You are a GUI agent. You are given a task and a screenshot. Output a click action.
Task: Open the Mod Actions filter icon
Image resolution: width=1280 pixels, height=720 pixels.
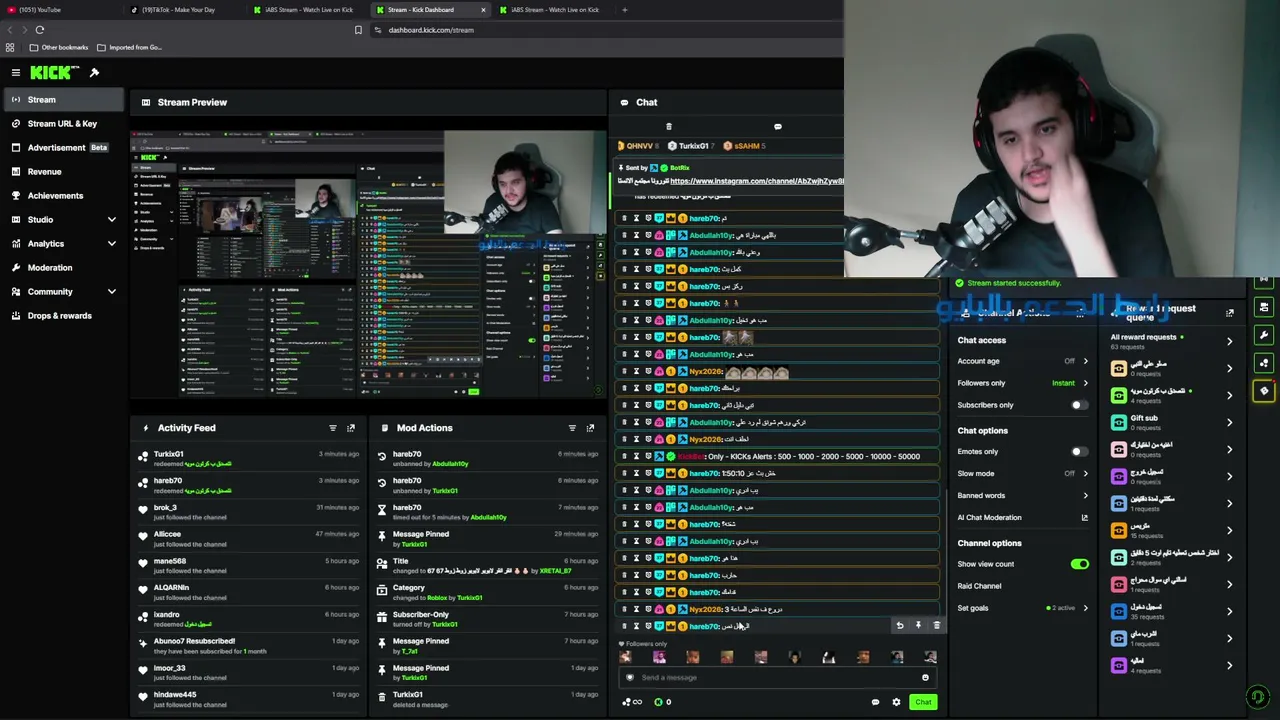pos(572,428)
